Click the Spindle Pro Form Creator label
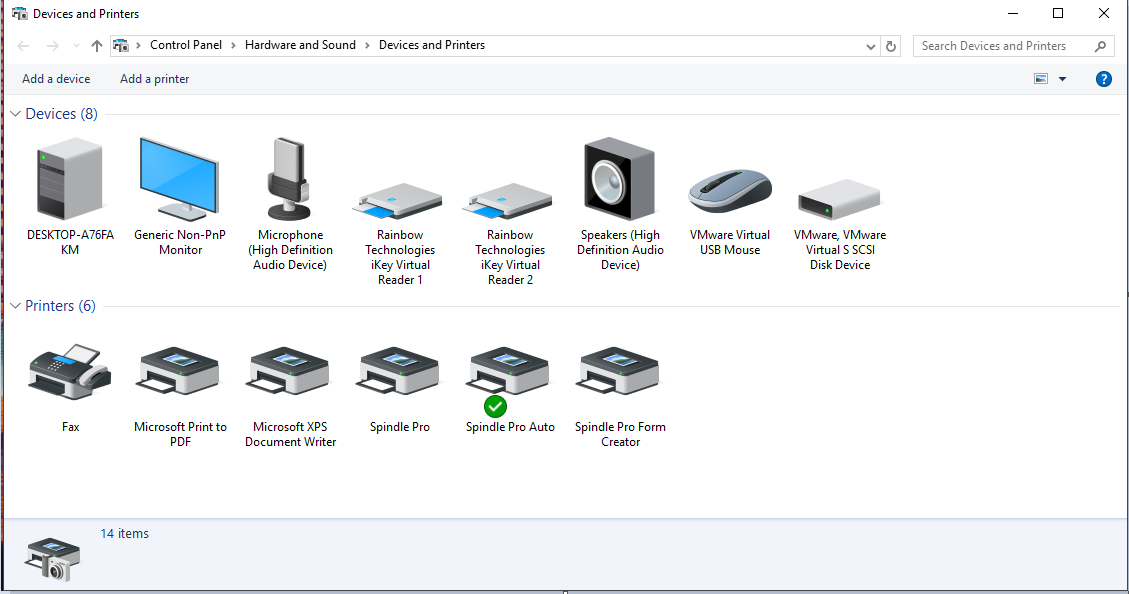 [620, 434]
